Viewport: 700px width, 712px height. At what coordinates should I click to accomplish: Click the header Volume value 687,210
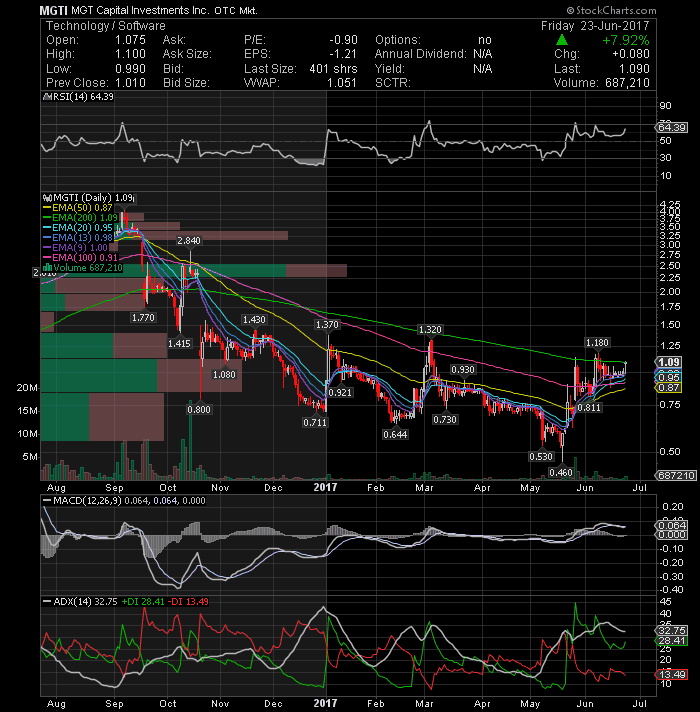627,83
